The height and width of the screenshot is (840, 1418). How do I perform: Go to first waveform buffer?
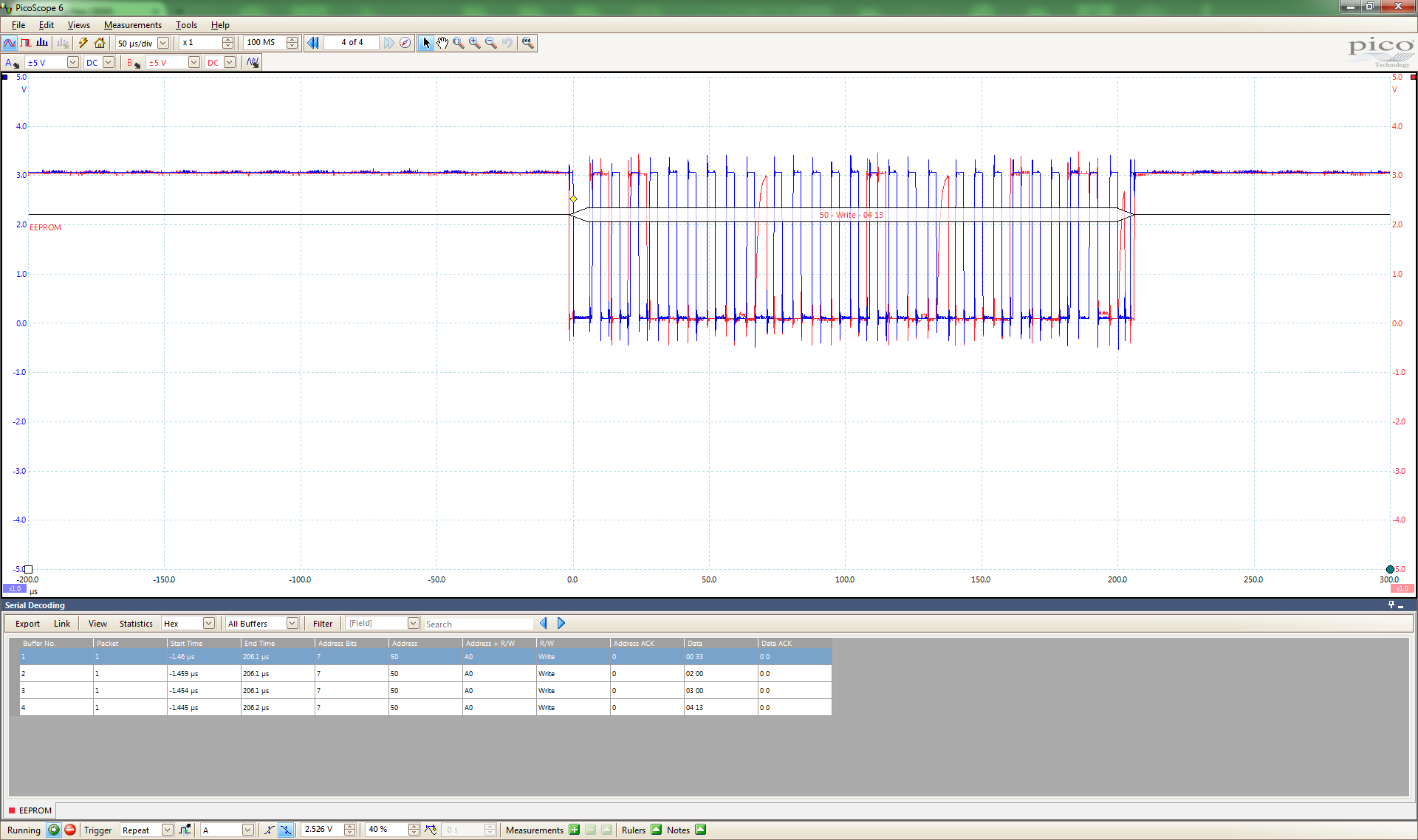click(x=313, y=43)
